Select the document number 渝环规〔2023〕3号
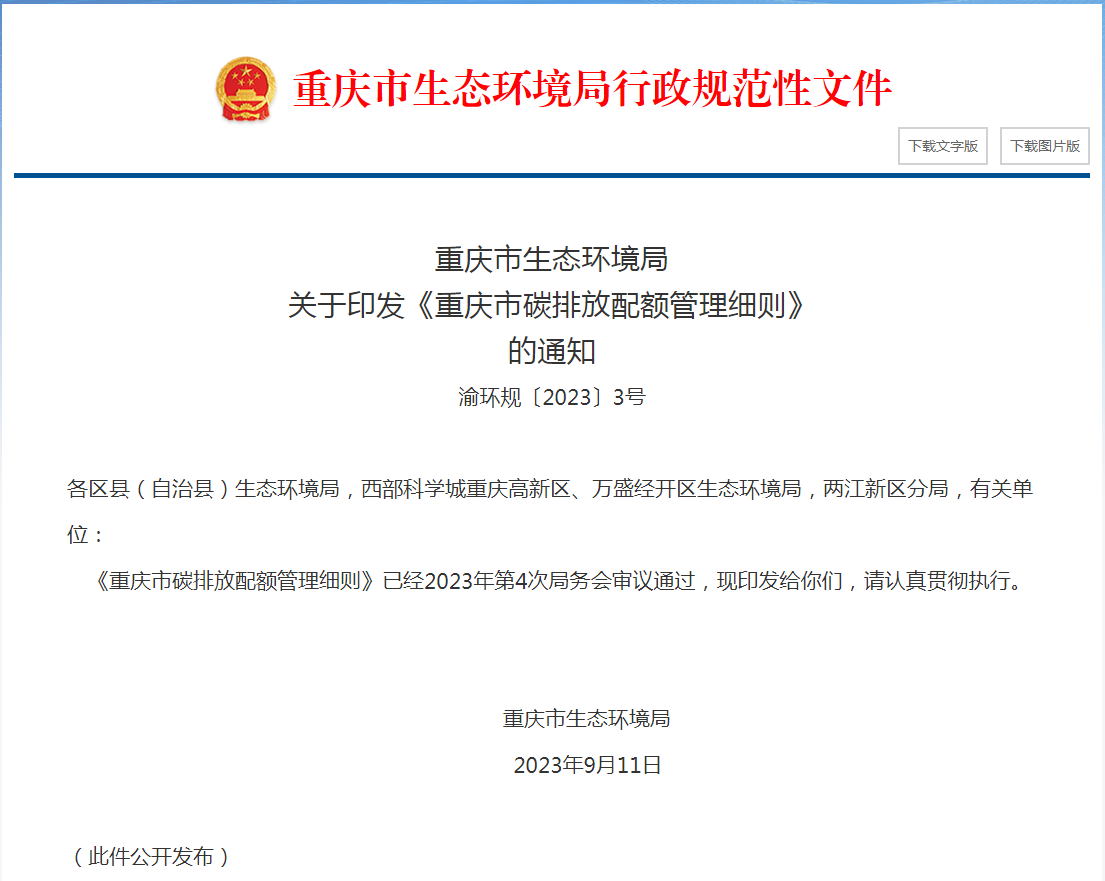Screen dimensions: 1105x881 (551, 398)
